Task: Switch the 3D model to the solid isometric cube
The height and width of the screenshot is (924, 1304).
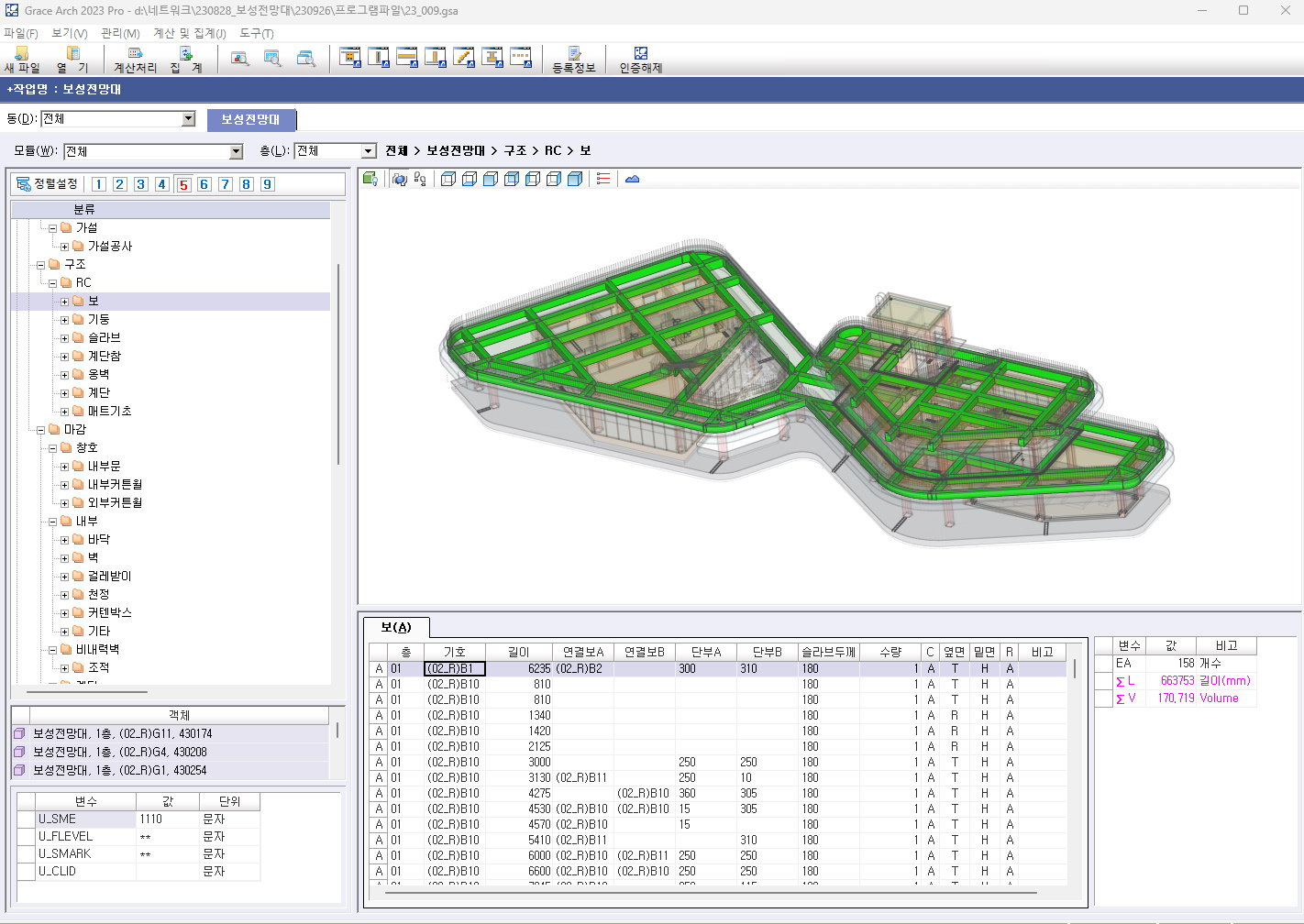Action: 575,179
